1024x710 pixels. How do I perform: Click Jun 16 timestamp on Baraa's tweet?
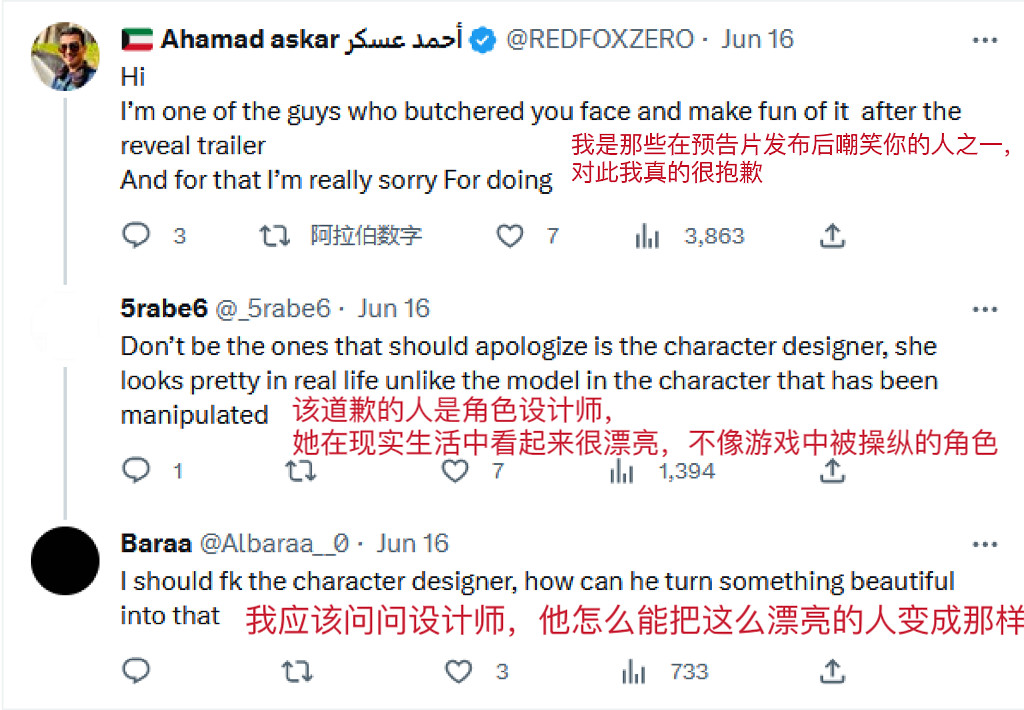(412, 542)
